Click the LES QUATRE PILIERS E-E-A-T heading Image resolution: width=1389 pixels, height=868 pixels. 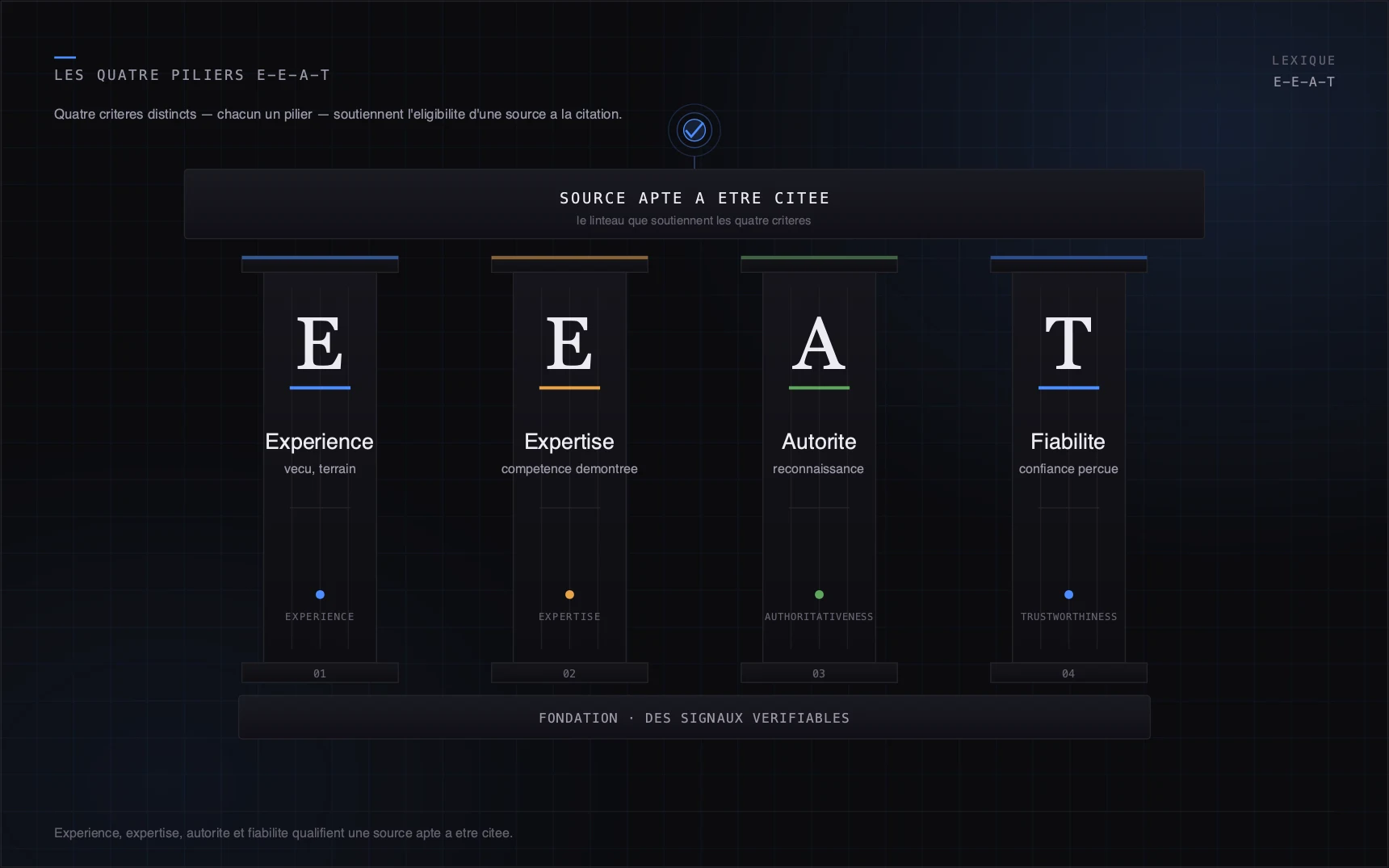(x=192, y=75)
